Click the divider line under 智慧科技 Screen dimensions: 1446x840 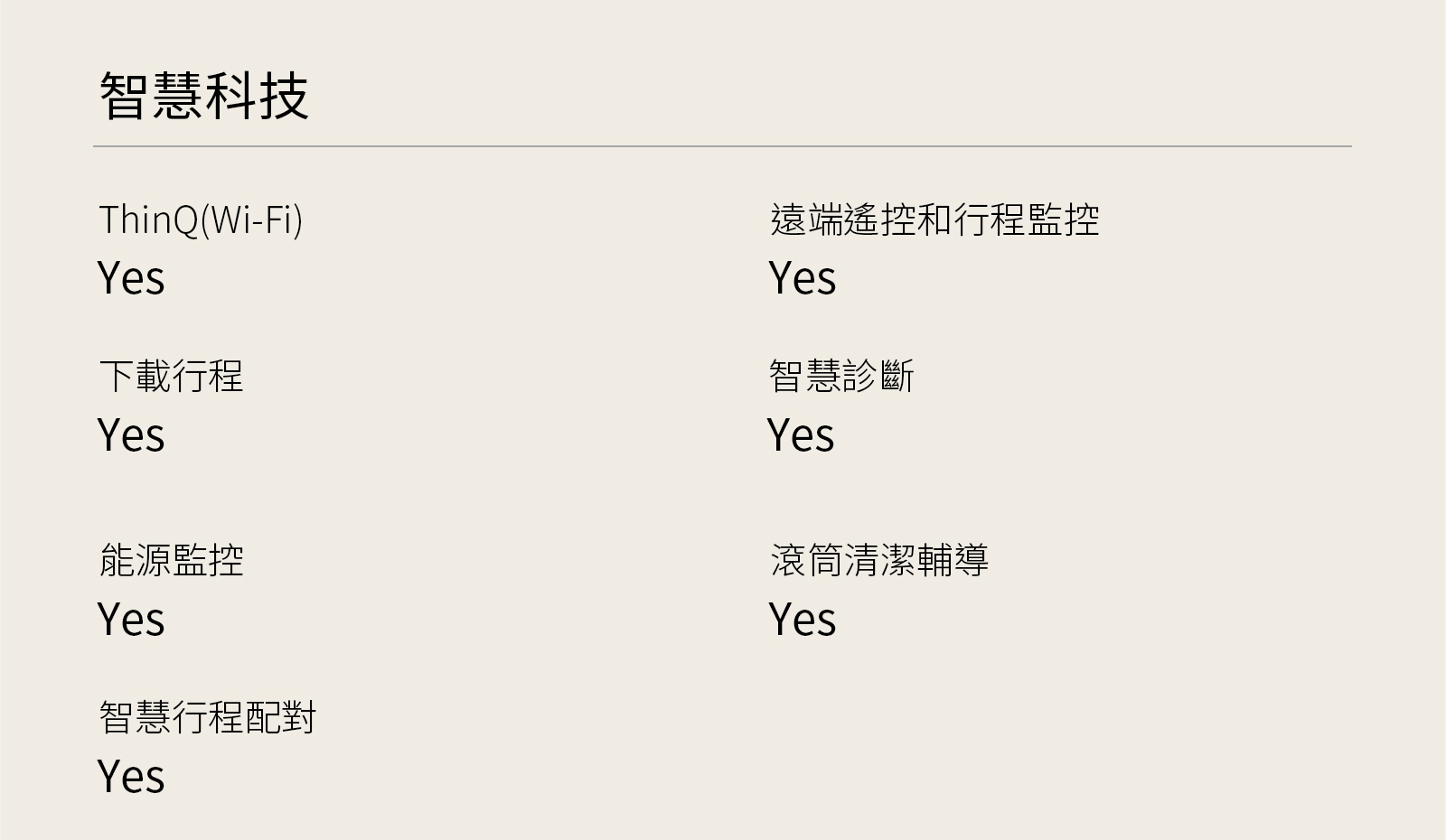coord(721,145)
